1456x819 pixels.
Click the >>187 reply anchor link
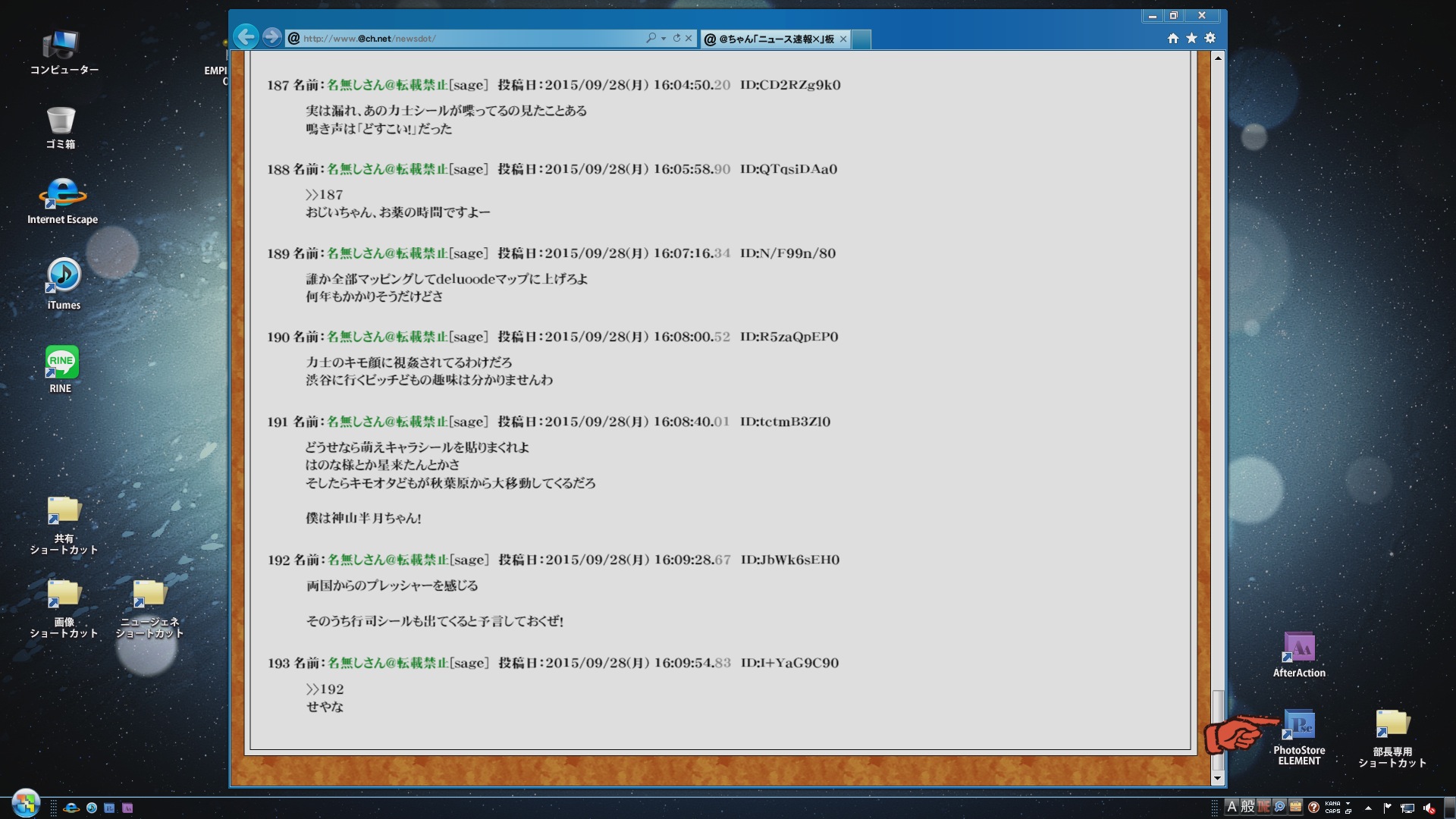coord(325,195)
